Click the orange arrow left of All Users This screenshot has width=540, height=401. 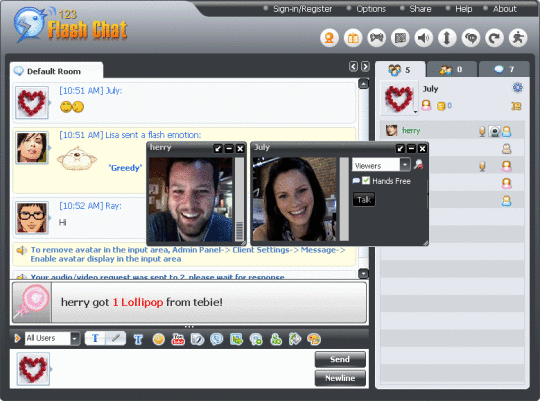coord(17,338)
